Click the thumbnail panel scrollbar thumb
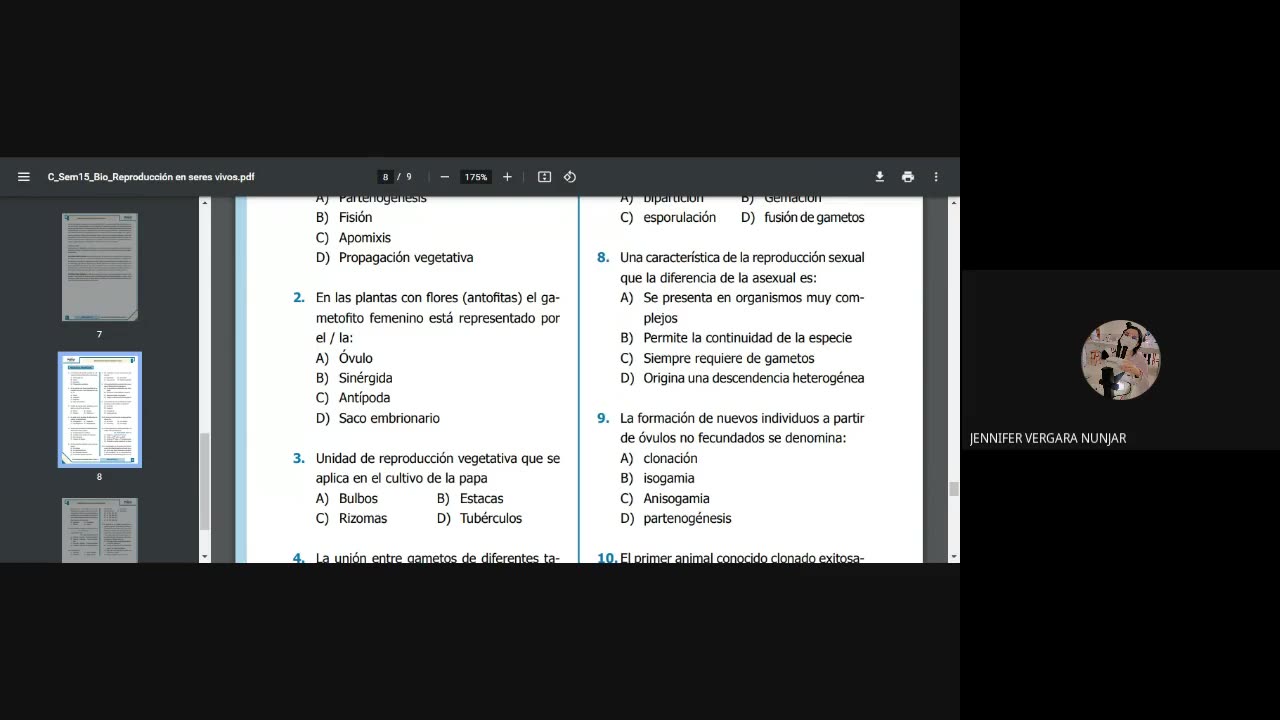The width and height of the screenshot is (1280, 720). [x=205, y=481]
